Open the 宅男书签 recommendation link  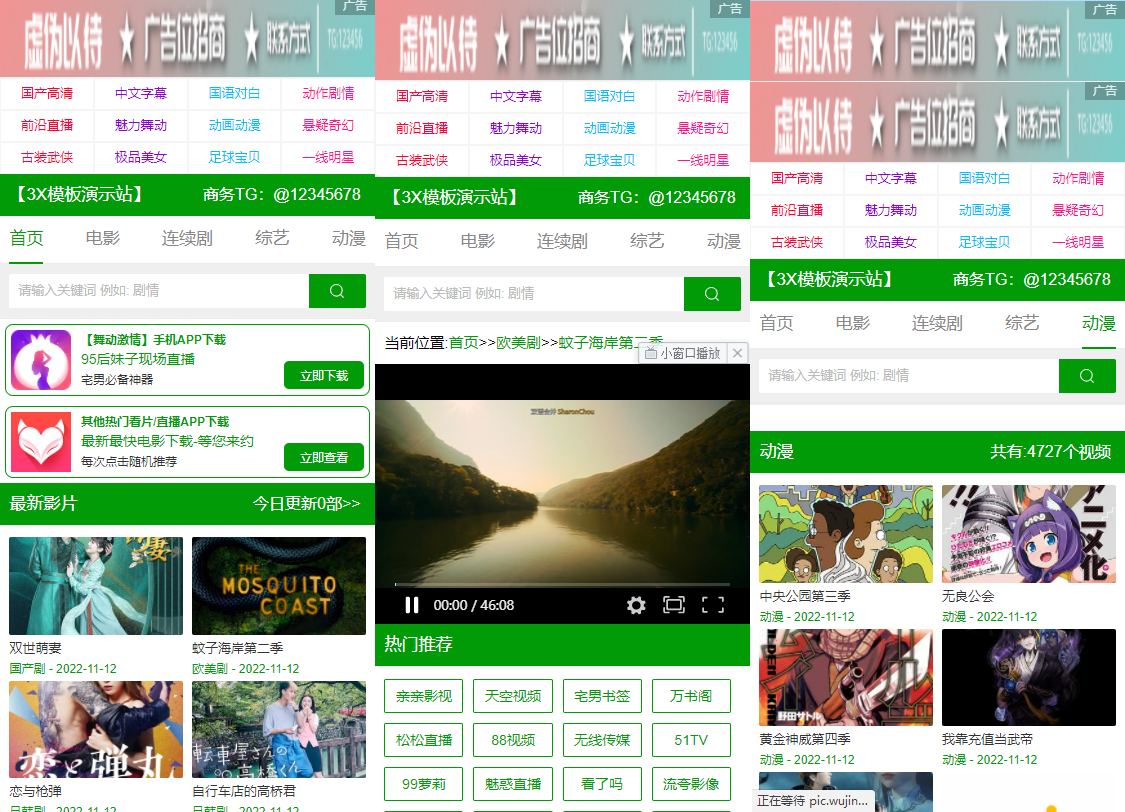pyautogui.click(x=602, y=696)
